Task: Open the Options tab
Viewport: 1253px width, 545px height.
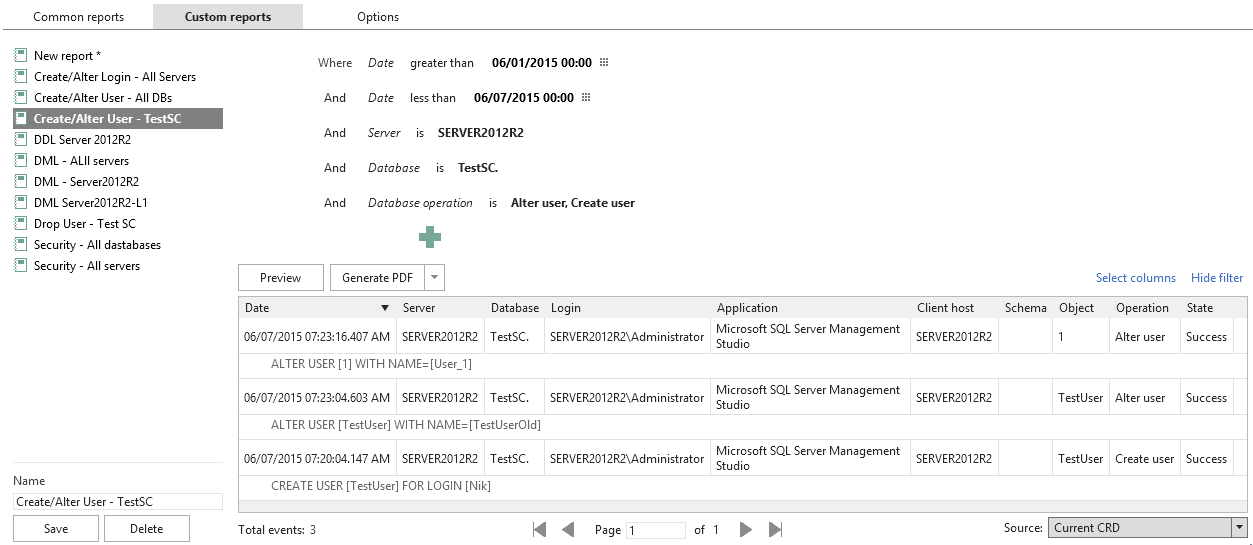Action: (x=378, y=17)
